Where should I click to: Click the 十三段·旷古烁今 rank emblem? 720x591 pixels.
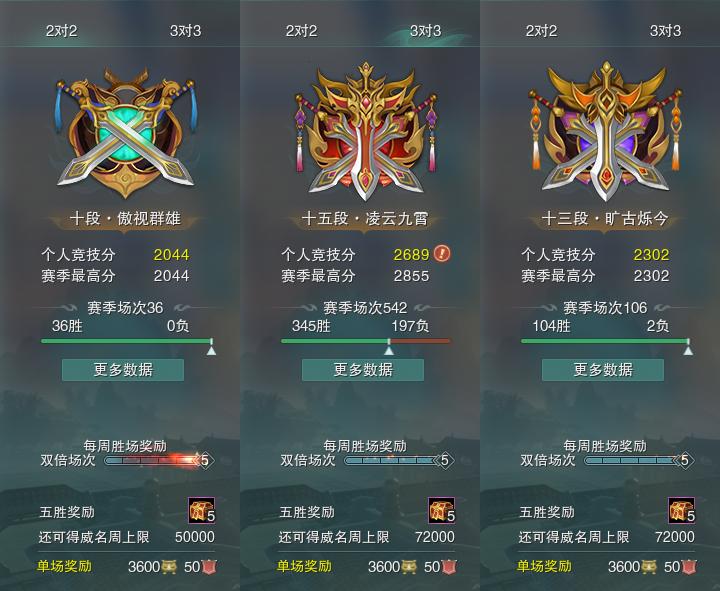click(606, 131)
